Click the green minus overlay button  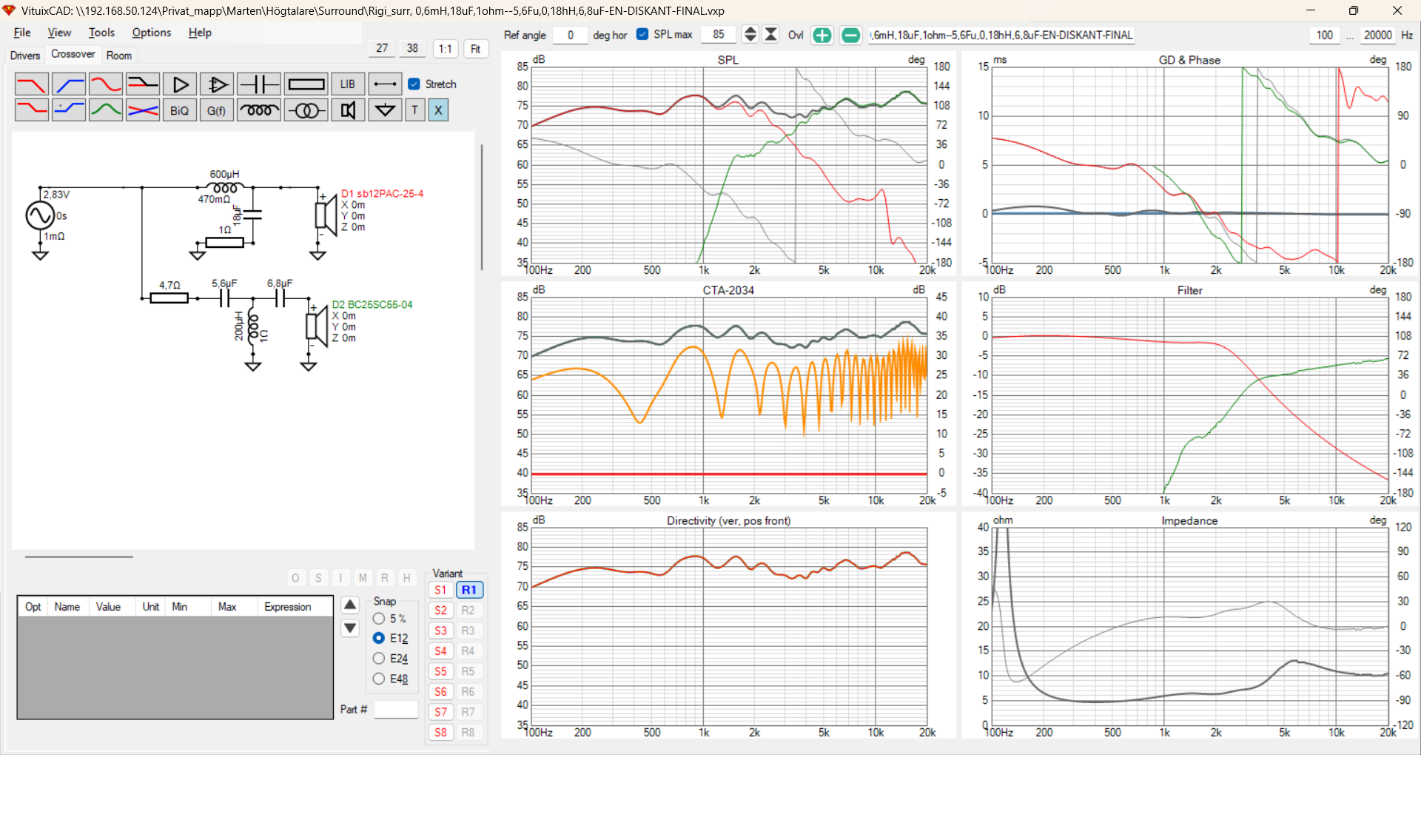click(851, 35)
